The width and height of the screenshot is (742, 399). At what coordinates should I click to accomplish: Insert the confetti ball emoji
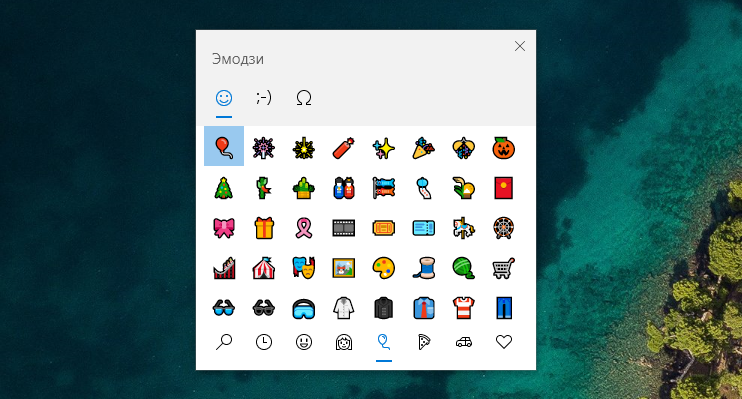pos(464,148)
